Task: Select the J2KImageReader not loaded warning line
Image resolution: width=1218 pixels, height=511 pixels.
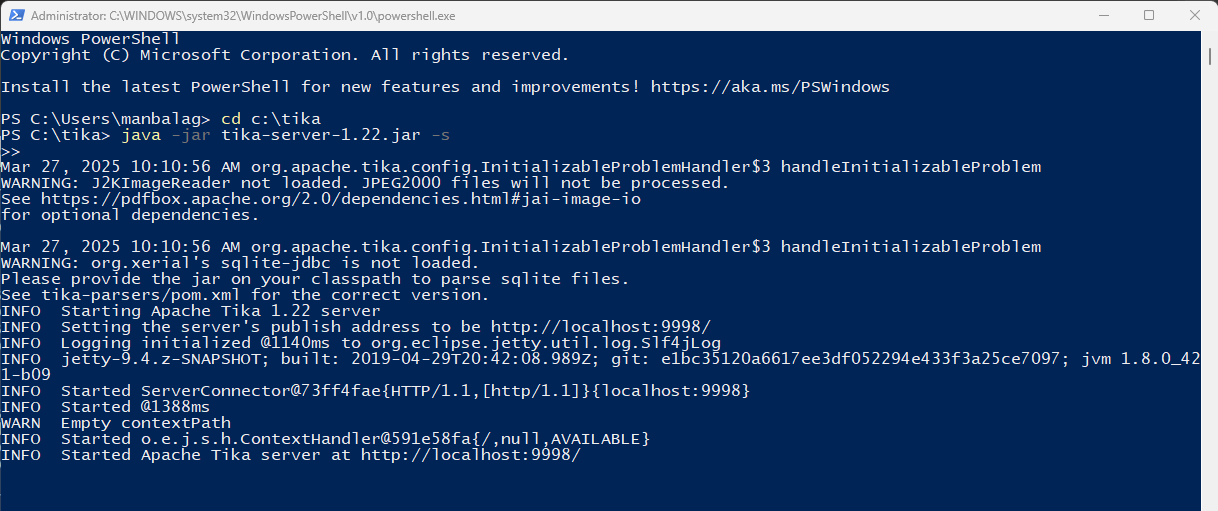Action: (365, 183)
